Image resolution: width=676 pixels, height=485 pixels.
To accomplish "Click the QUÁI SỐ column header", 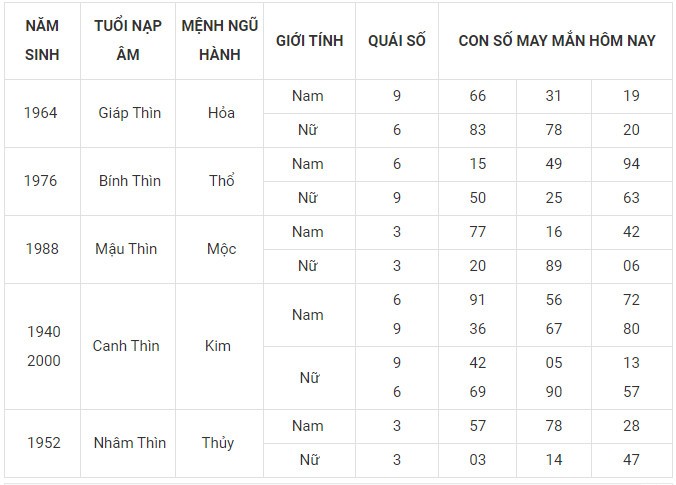I will point(396,40).
